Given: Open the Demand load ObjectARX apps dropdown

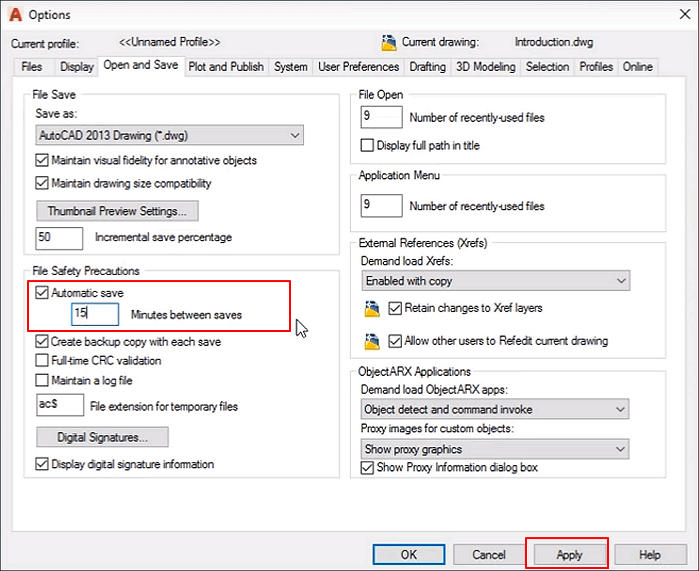Looking at the screenshot, I should point(495,409).
